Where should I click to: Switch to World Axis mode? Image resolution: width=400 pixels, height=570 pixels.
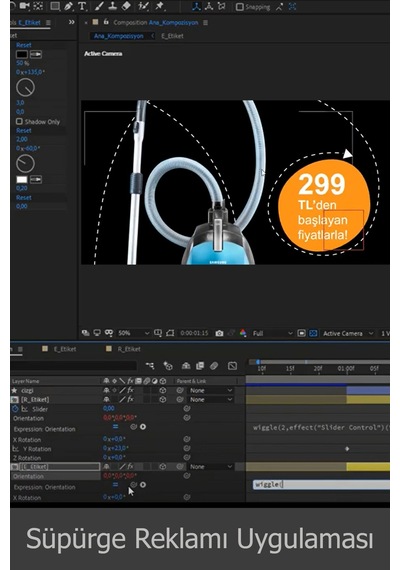209,6
